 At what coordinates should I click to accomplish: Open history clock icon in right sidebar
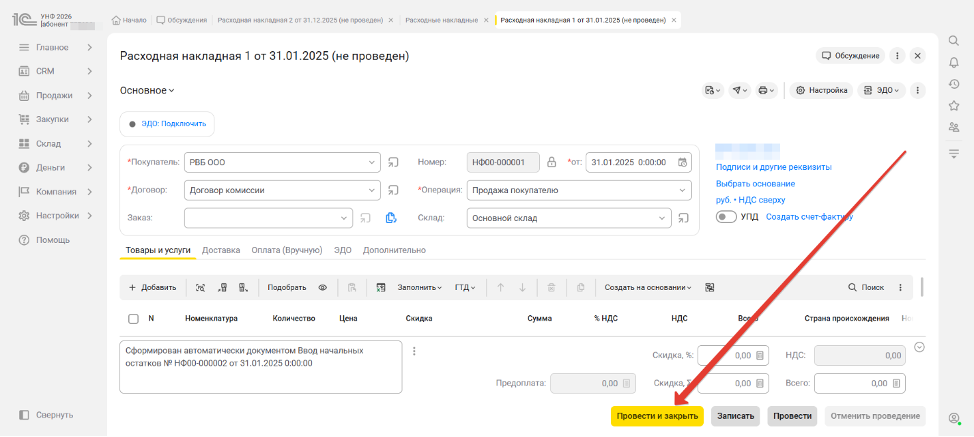click(x=953, y=84)
